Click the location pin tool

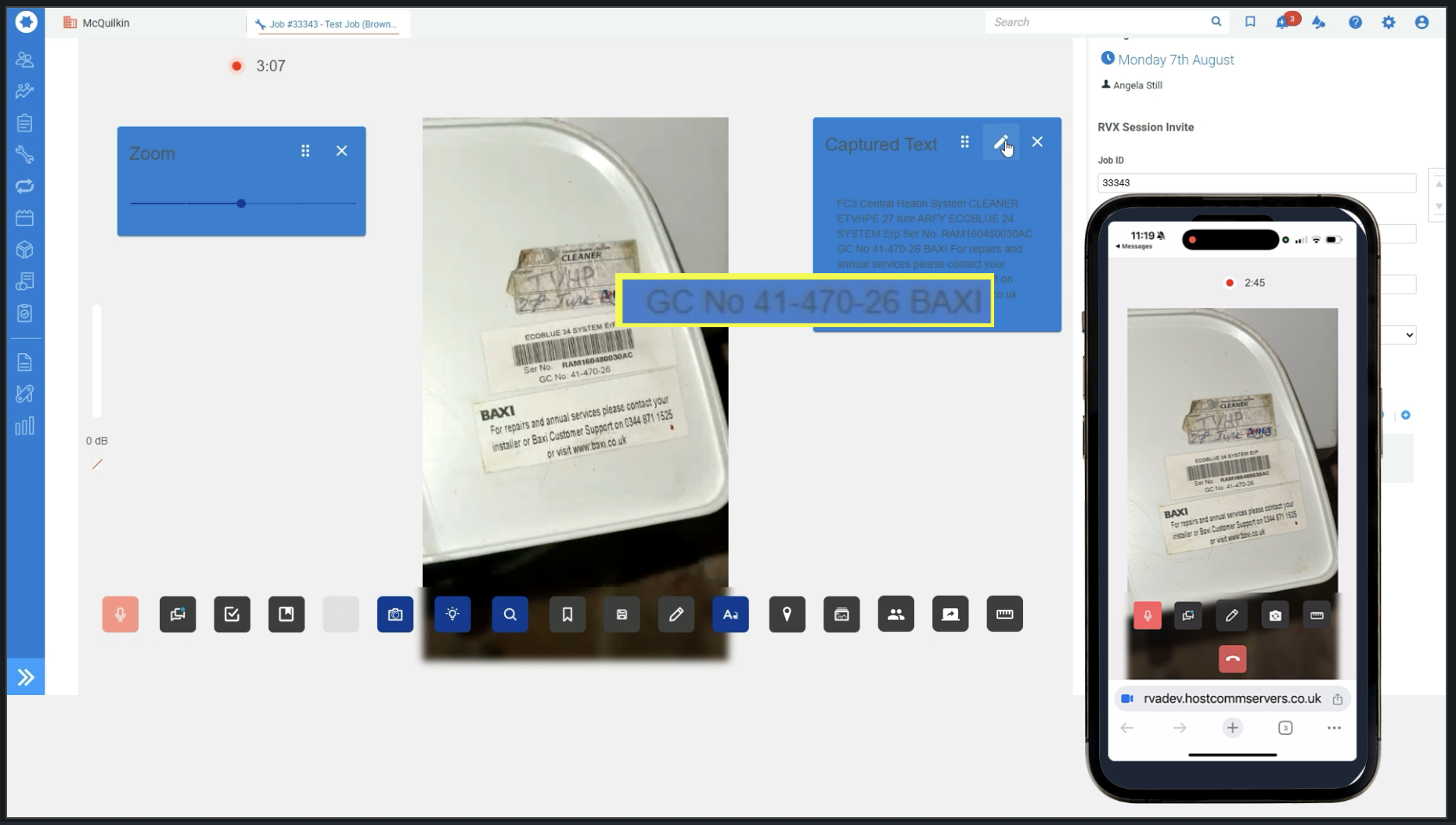pyautogui.click(x=787, y=614)
